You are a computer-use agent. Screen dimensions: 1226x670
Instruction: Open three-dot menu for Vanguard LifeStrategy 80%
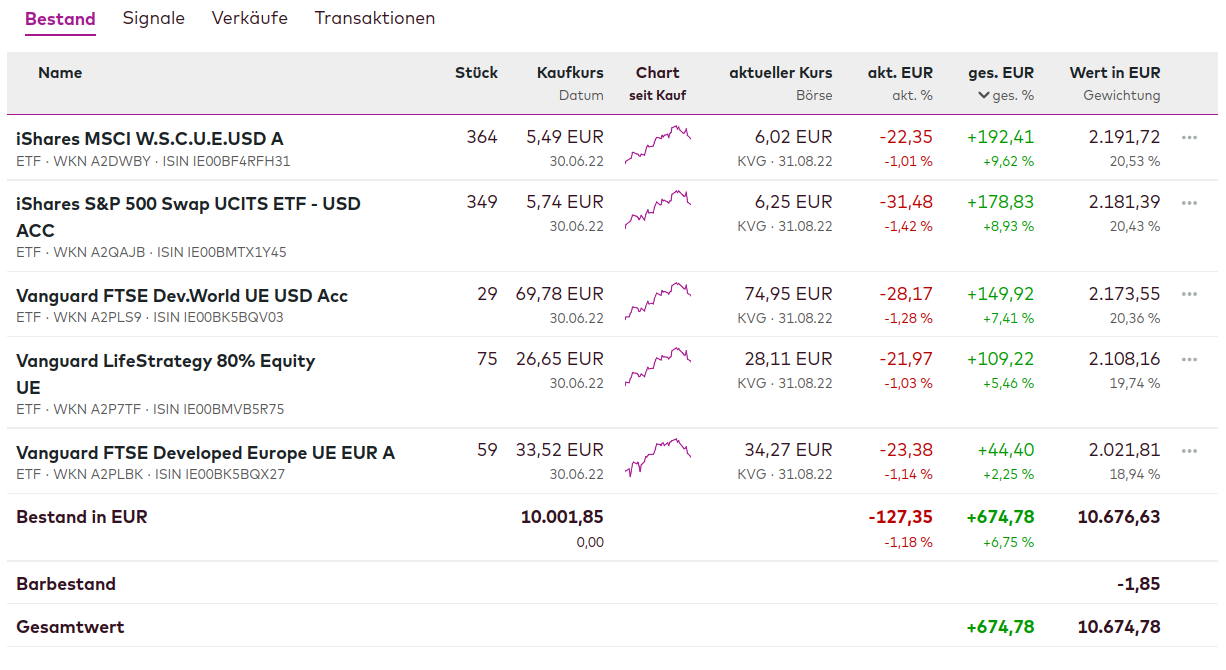[x=1189, y=359]
